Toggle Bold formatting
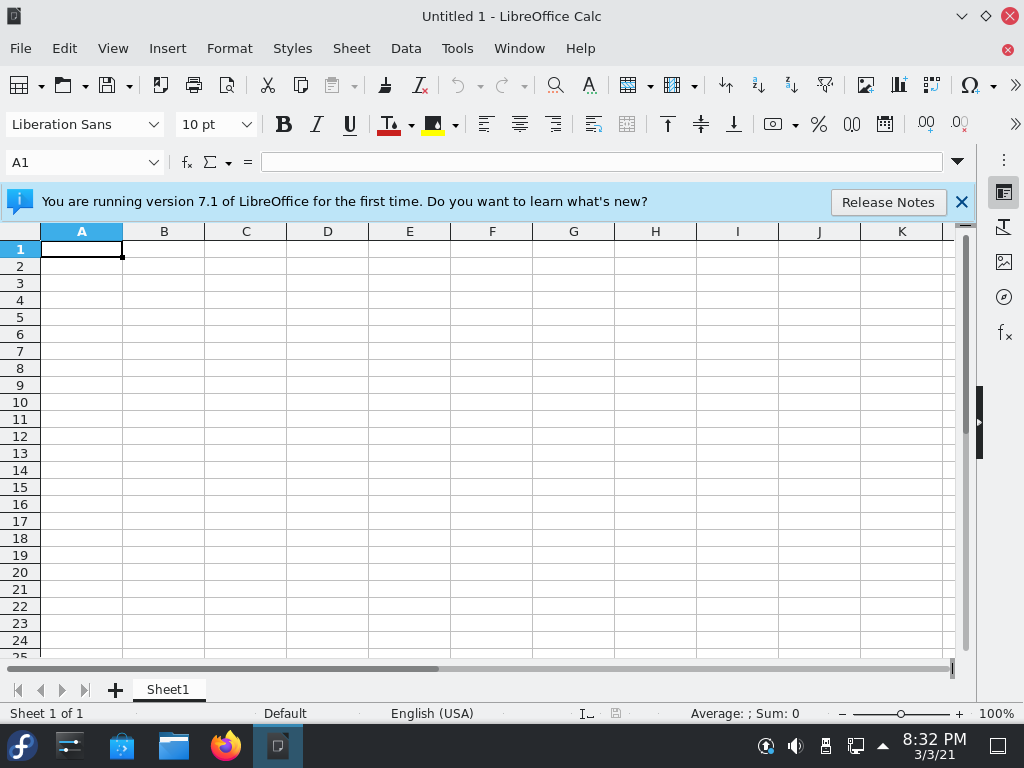This screenshot has width=1024, height=768. tap(283, 124)
